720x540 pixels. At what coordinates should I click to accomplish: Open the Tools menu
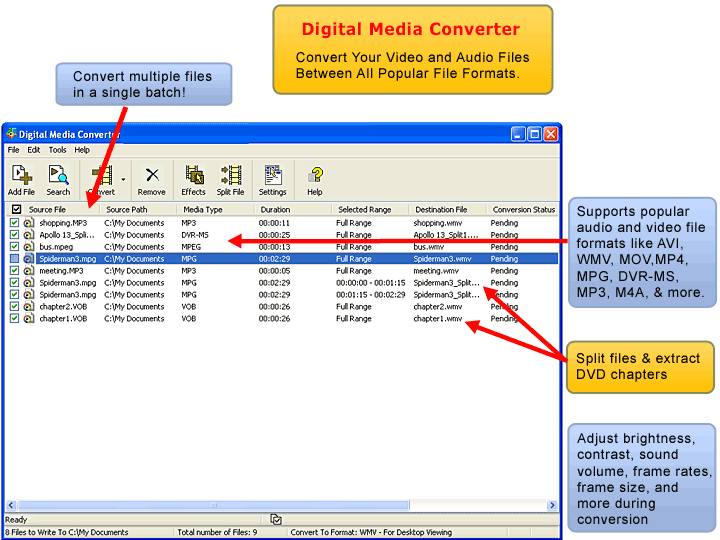pyautogui.click(x=57, y=150)
